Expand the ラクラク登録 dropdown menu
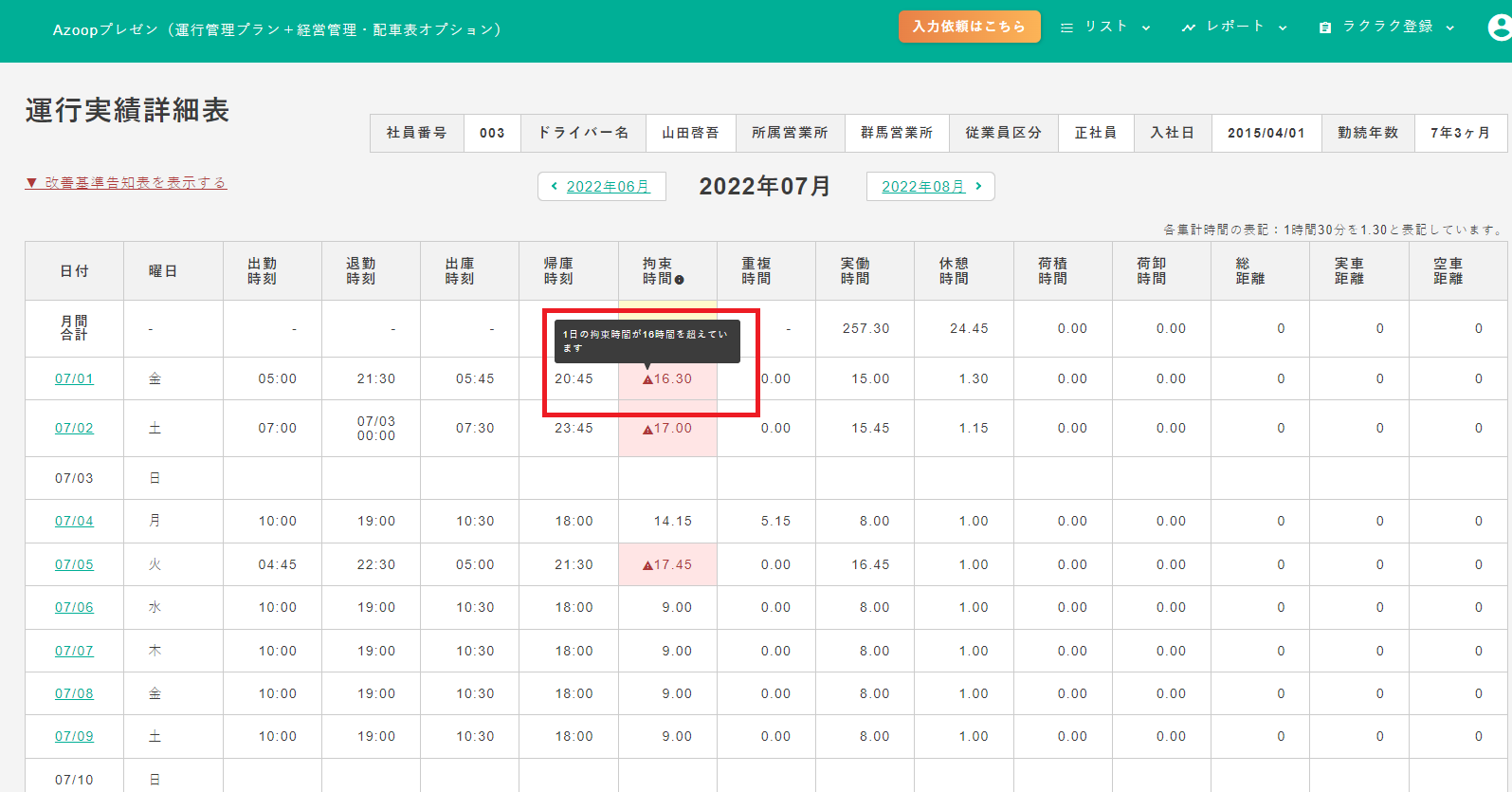The width and height of the screenshot is (1512, 792). [1388, 27]
